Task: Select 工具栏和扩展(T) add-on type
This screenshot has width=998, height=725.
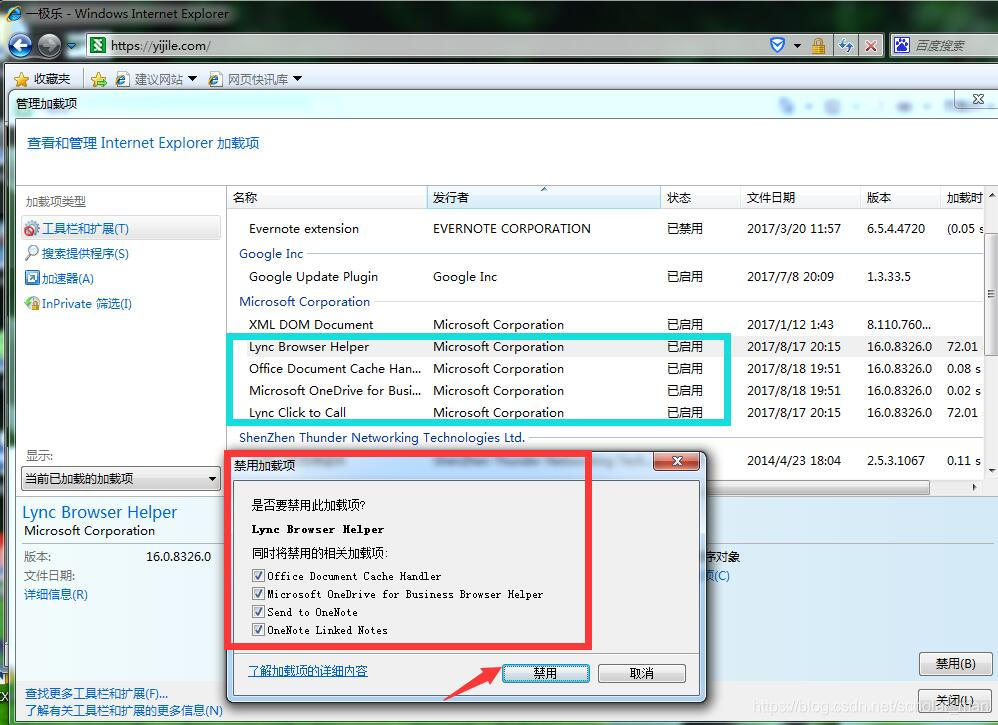Action: coord(121,228)
